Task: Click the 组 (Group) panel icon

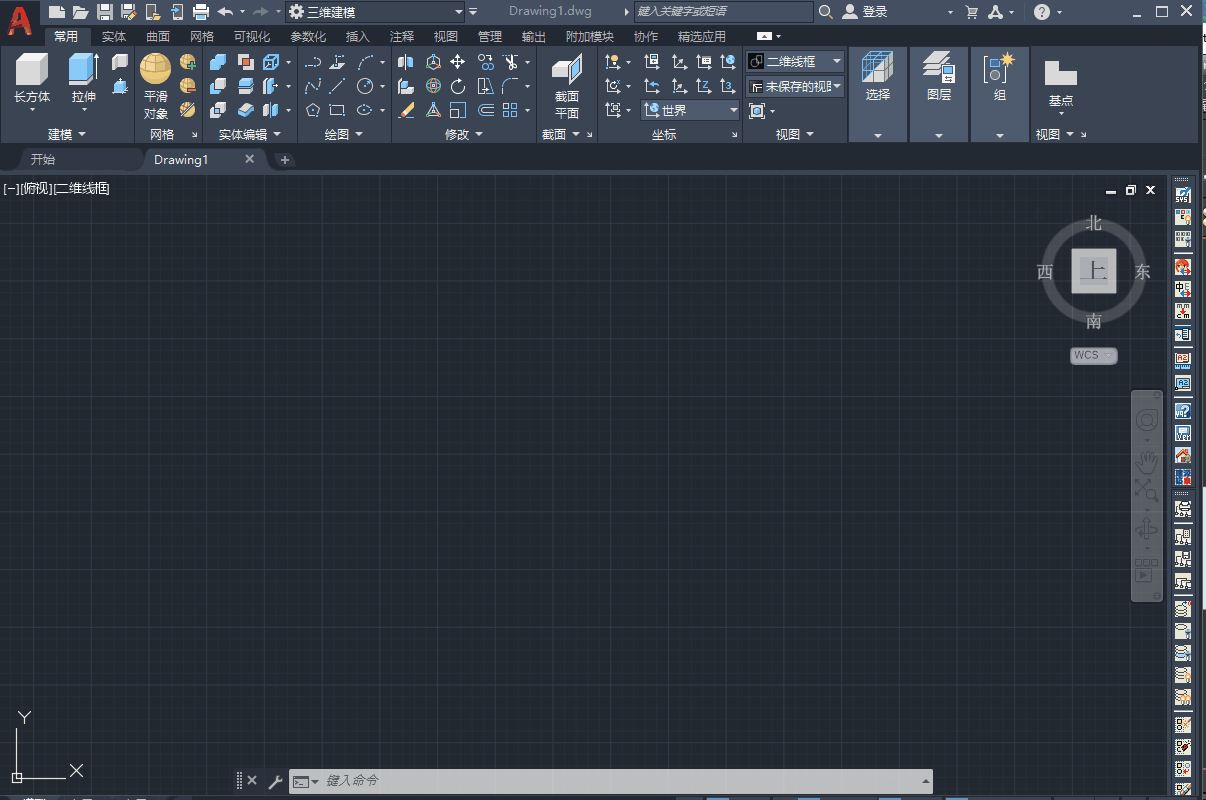Action: point(999,70)
